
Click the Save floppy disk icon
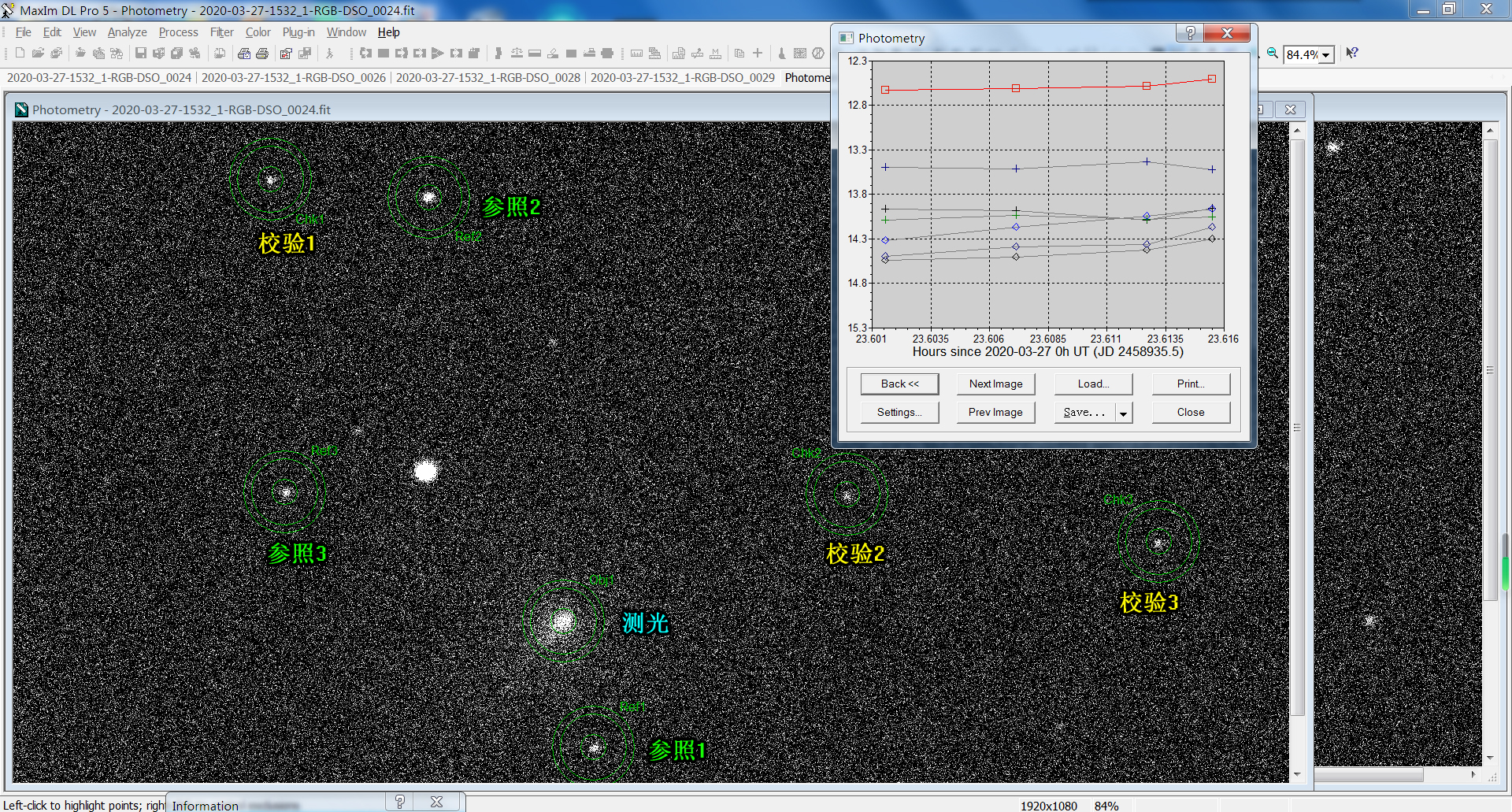[x=141, y=54]
